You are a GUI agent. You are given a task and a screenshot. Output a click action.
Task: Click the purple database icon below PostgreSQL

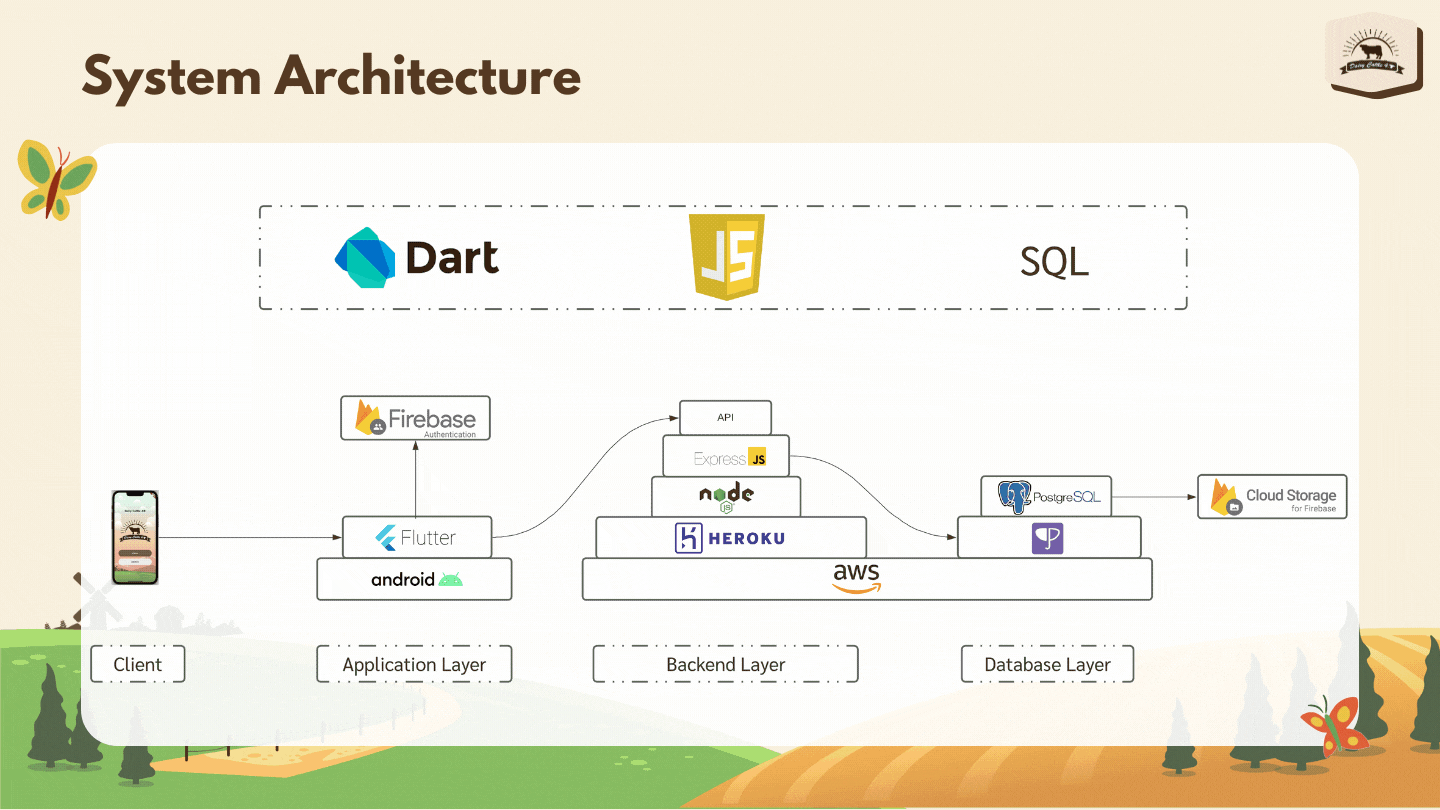coord(1047,538)
